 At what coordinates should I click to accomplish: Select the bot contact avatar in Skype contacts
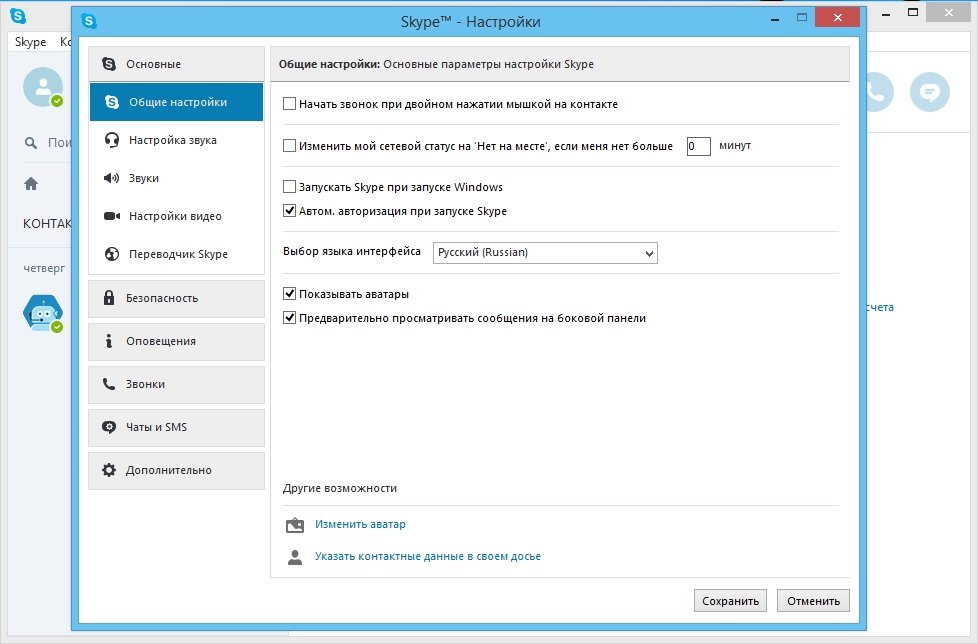click(42, 312)
